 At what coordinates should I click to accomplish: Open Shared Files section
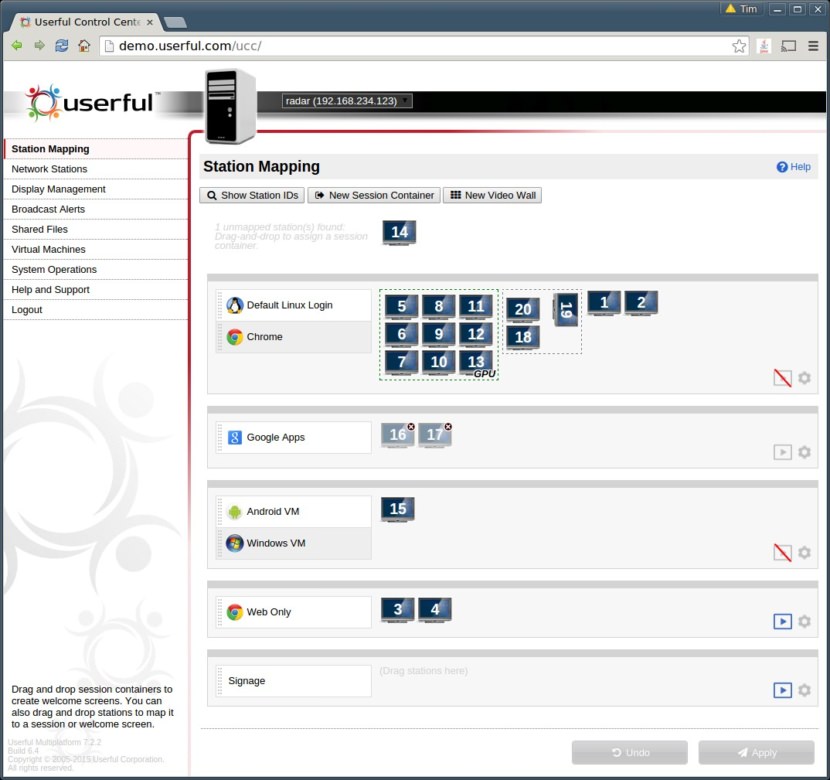click(96, 229)
